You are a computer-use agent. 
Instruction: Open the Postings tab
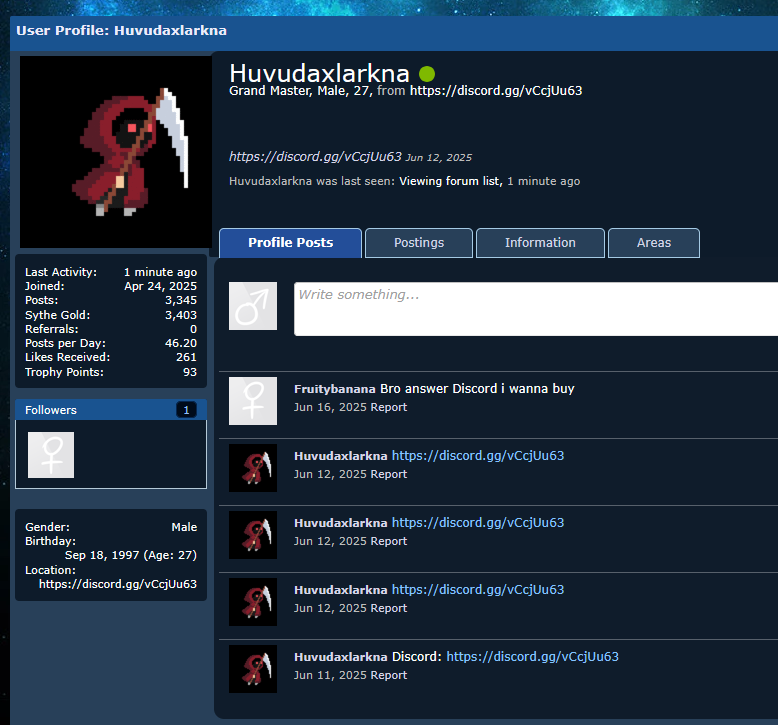pyautogui.click(x=419, y=243)
